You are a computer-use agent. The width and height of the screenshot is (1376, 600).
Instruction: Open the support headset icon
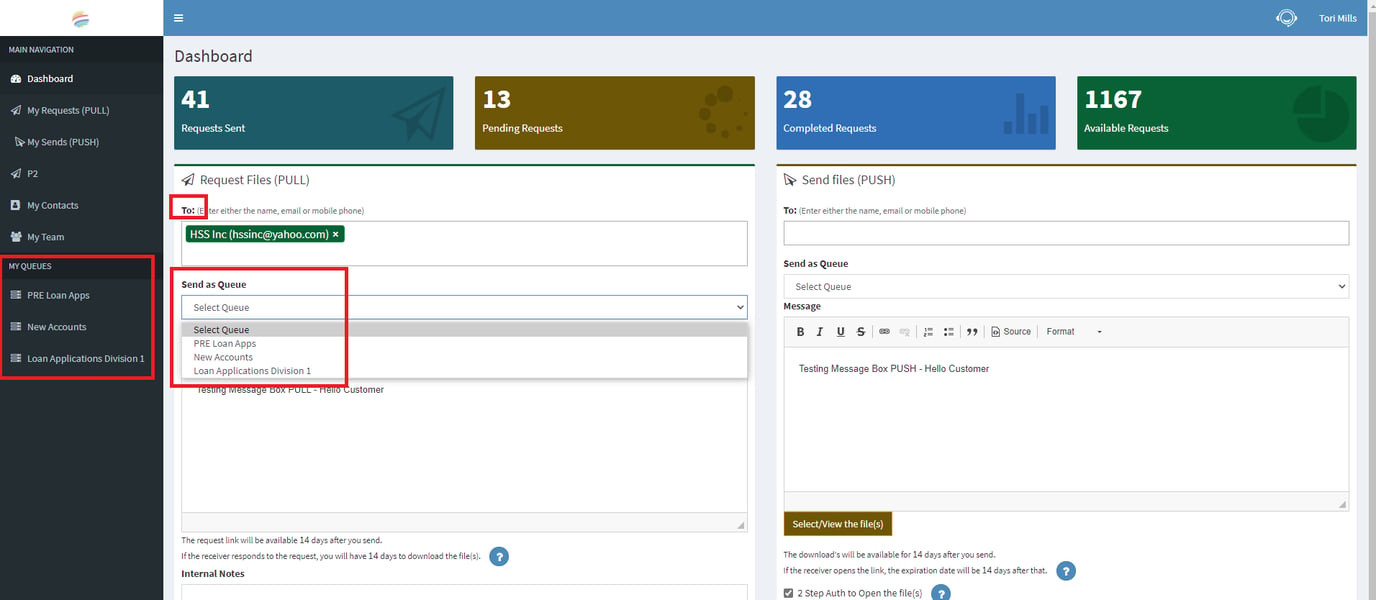(x=1286, y=18)
